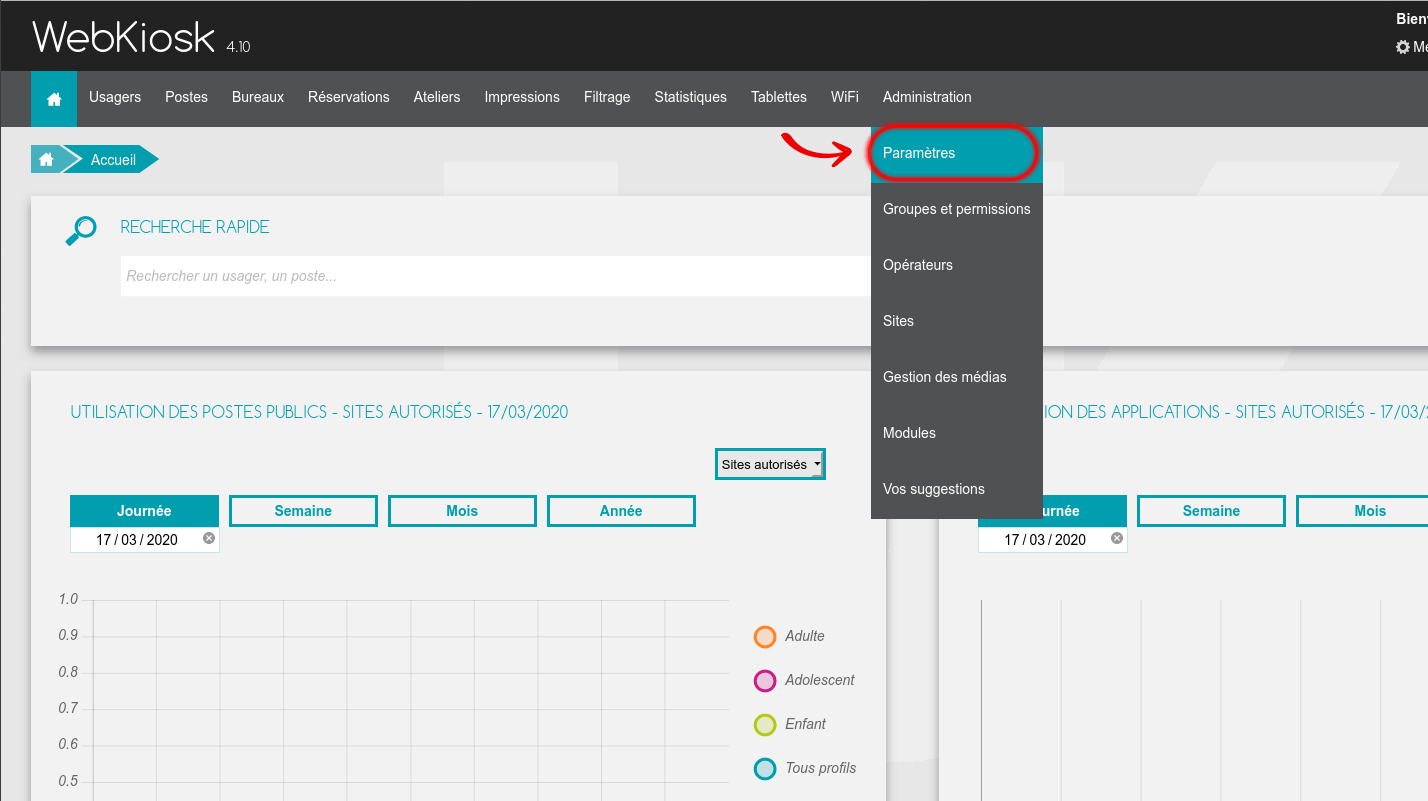Click the Accueil breadcrumb
This screenshot has height=801, width=1428.
113,160
